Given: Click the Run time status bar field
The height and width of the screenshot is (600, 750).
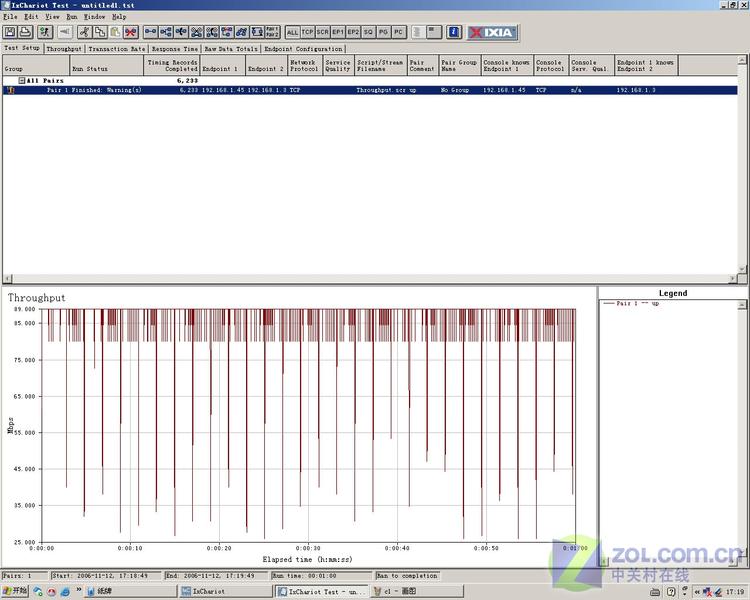Looking at the screenshot, I should pos(321,576).
